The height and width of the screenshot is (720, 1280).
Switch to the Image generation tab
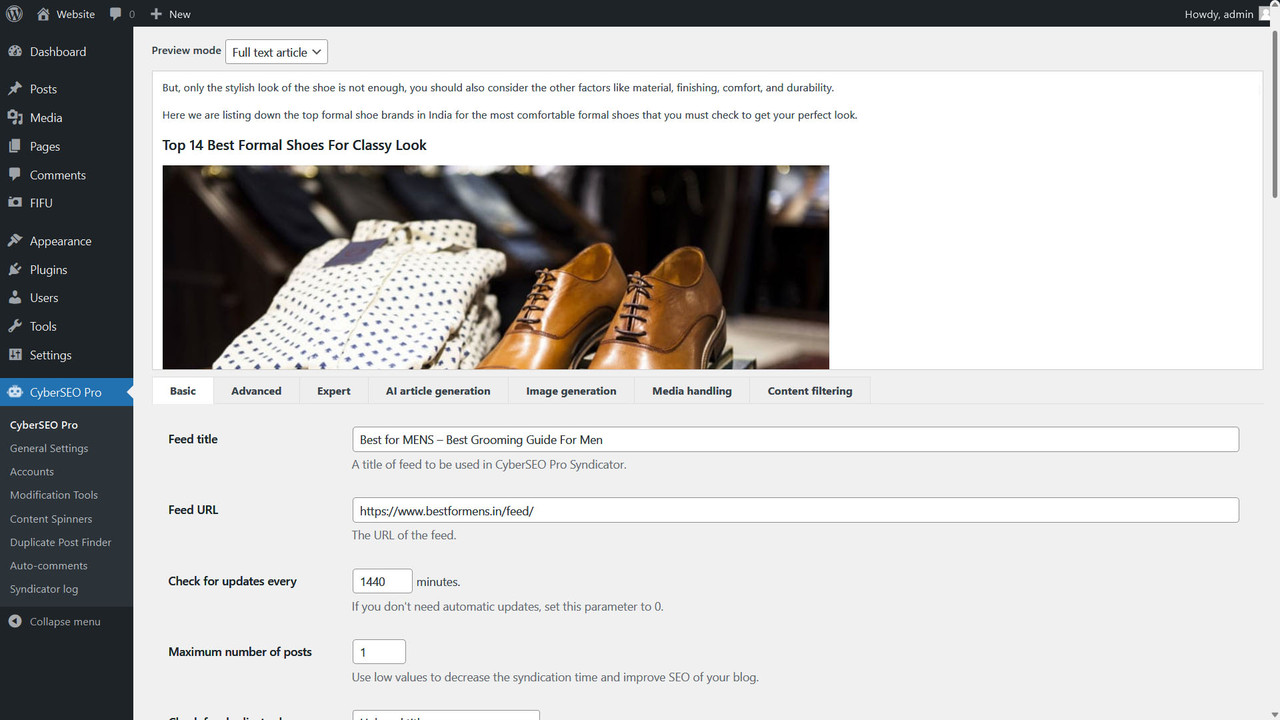[571, 391]
